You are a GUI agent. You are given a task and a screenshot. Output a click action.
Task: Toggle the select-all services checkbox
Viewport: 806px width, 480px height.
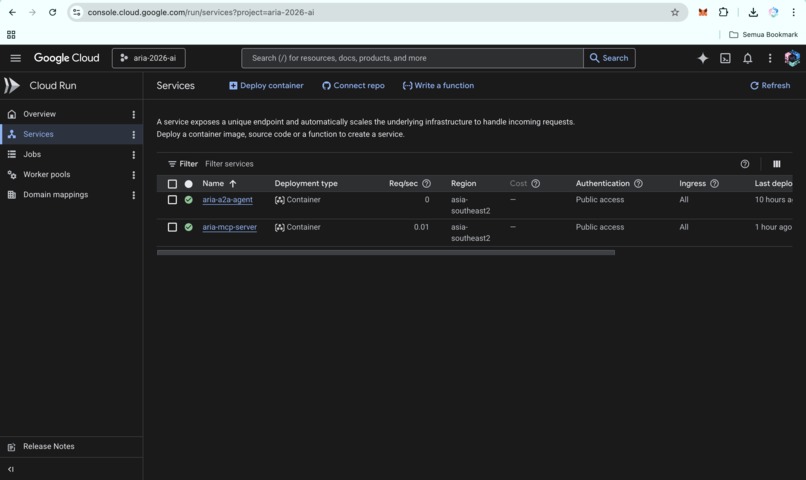(x=172, y=183)
